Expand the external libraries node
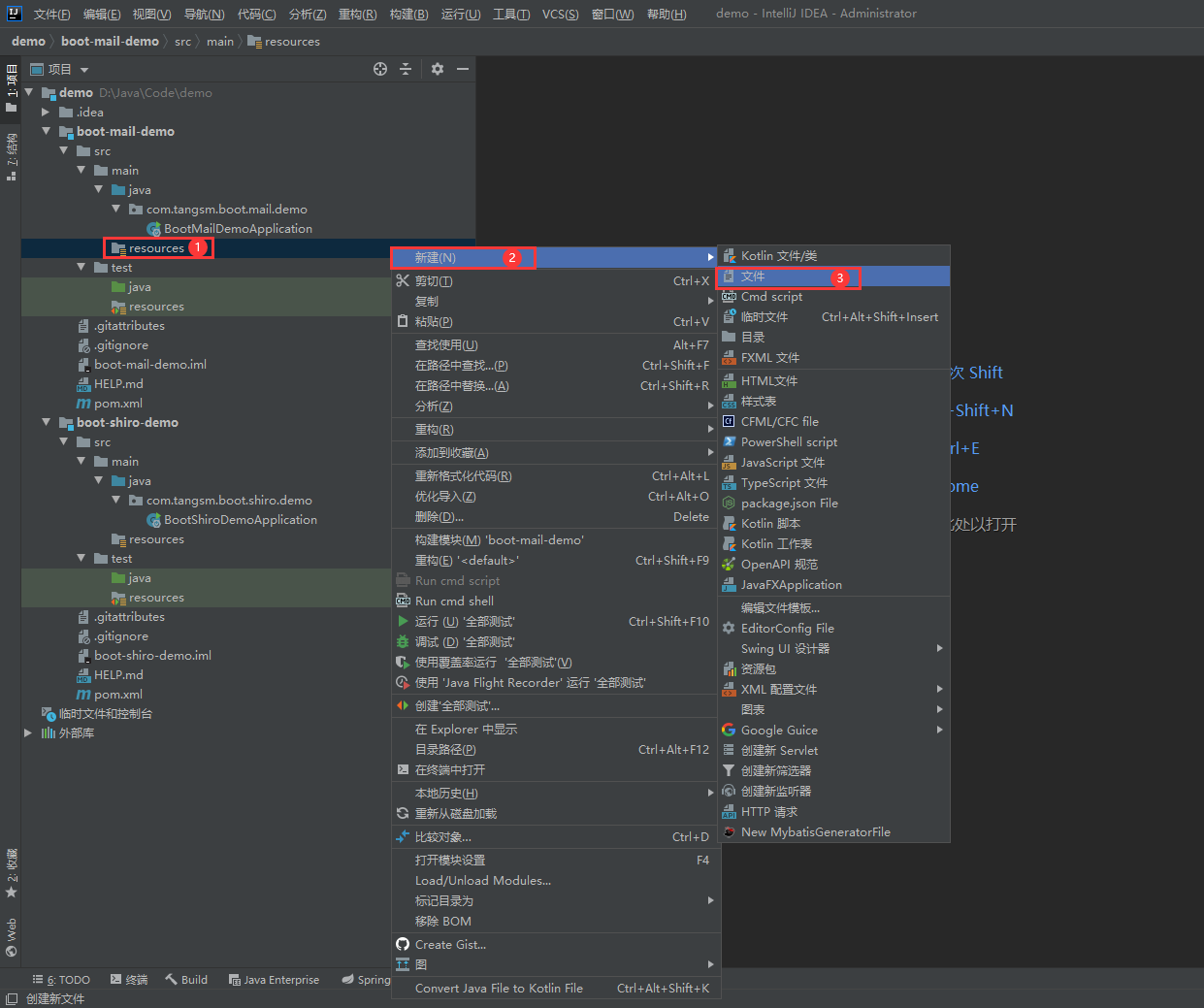 28,732
